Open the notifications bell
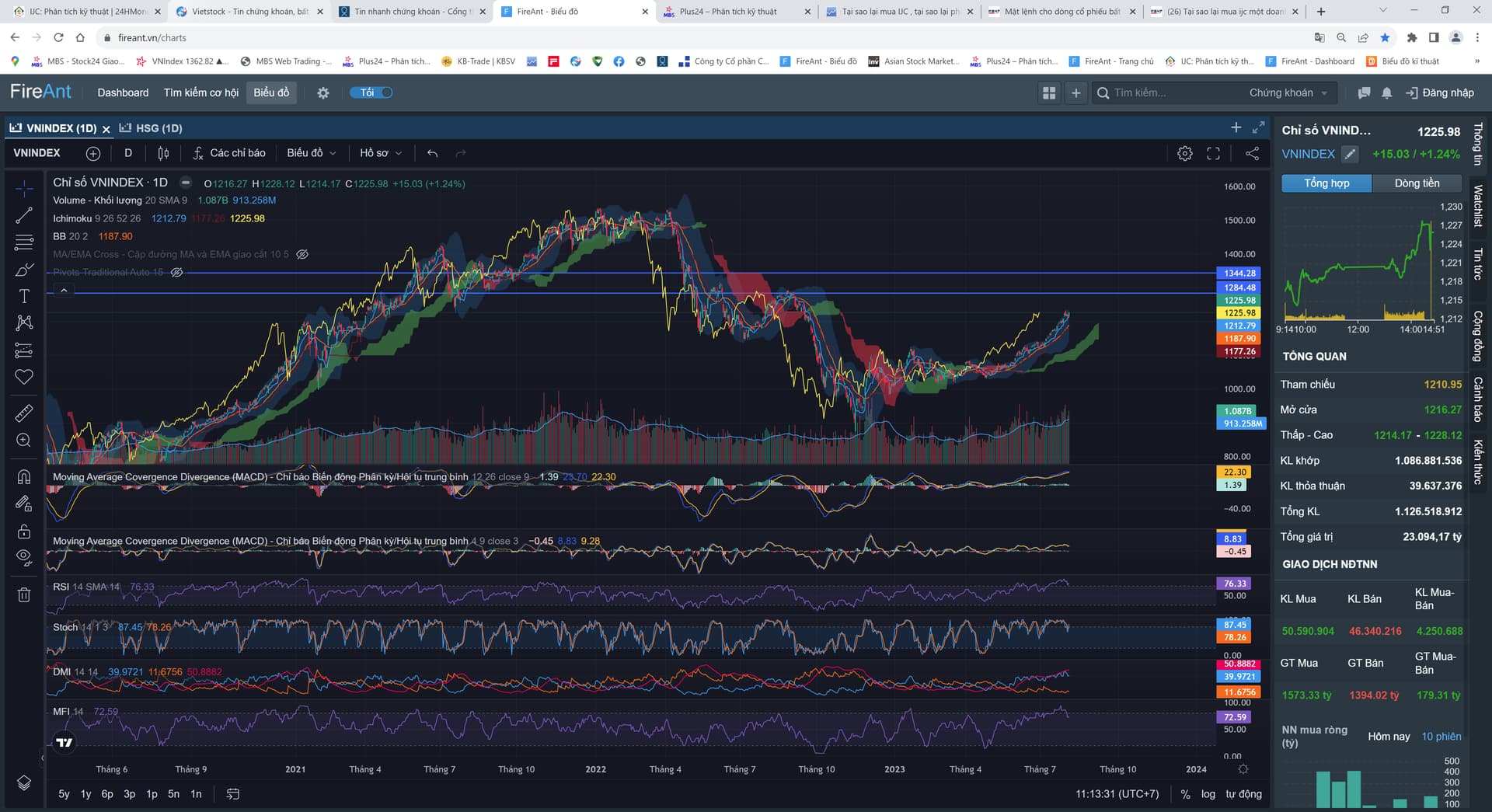 click(1386, 92)
